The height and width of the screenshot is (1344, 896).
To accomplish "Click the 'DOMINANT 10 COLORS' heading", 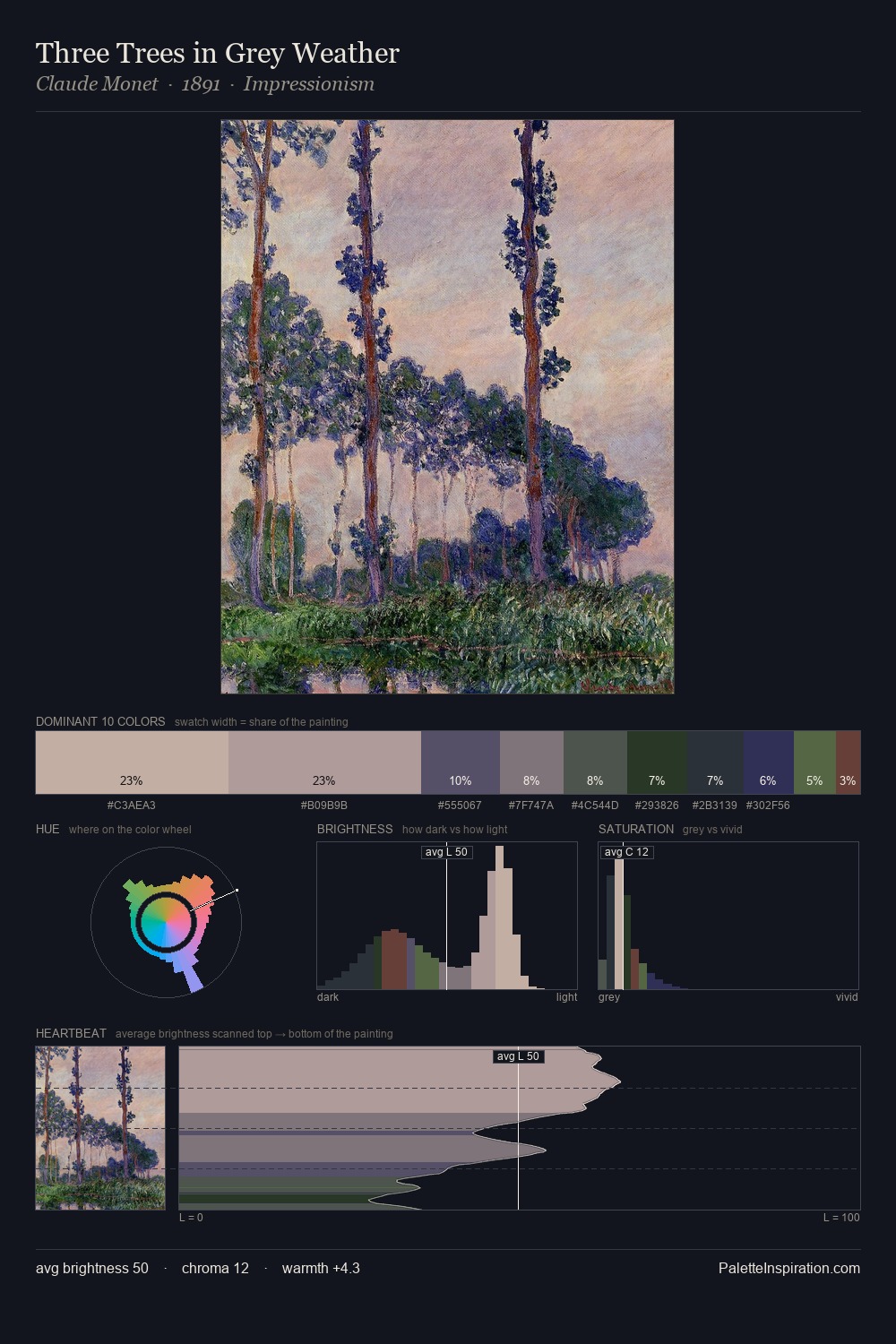I will pyautogui.click(x=100, y=721).
